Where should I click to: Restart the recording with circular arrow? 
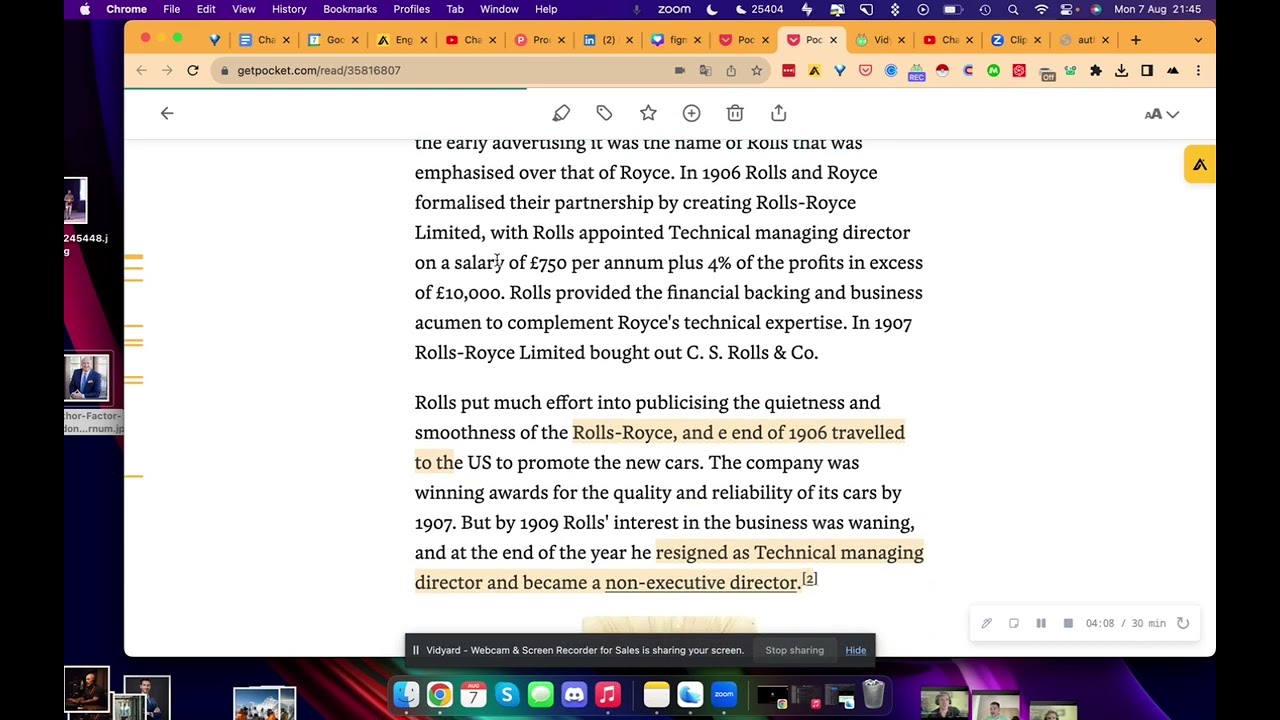pyautogui.click(x=1183, y=623)
